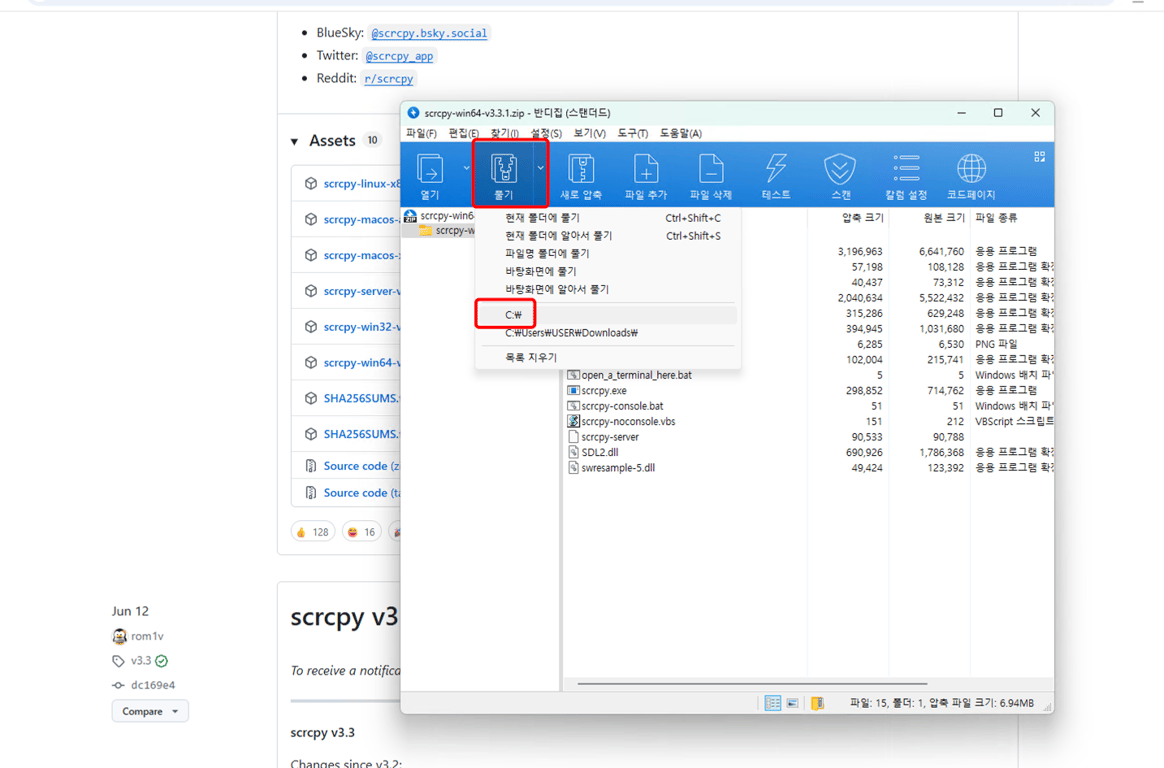
Task: Sort by 파일 종류 column header
Action: (996, 218)
